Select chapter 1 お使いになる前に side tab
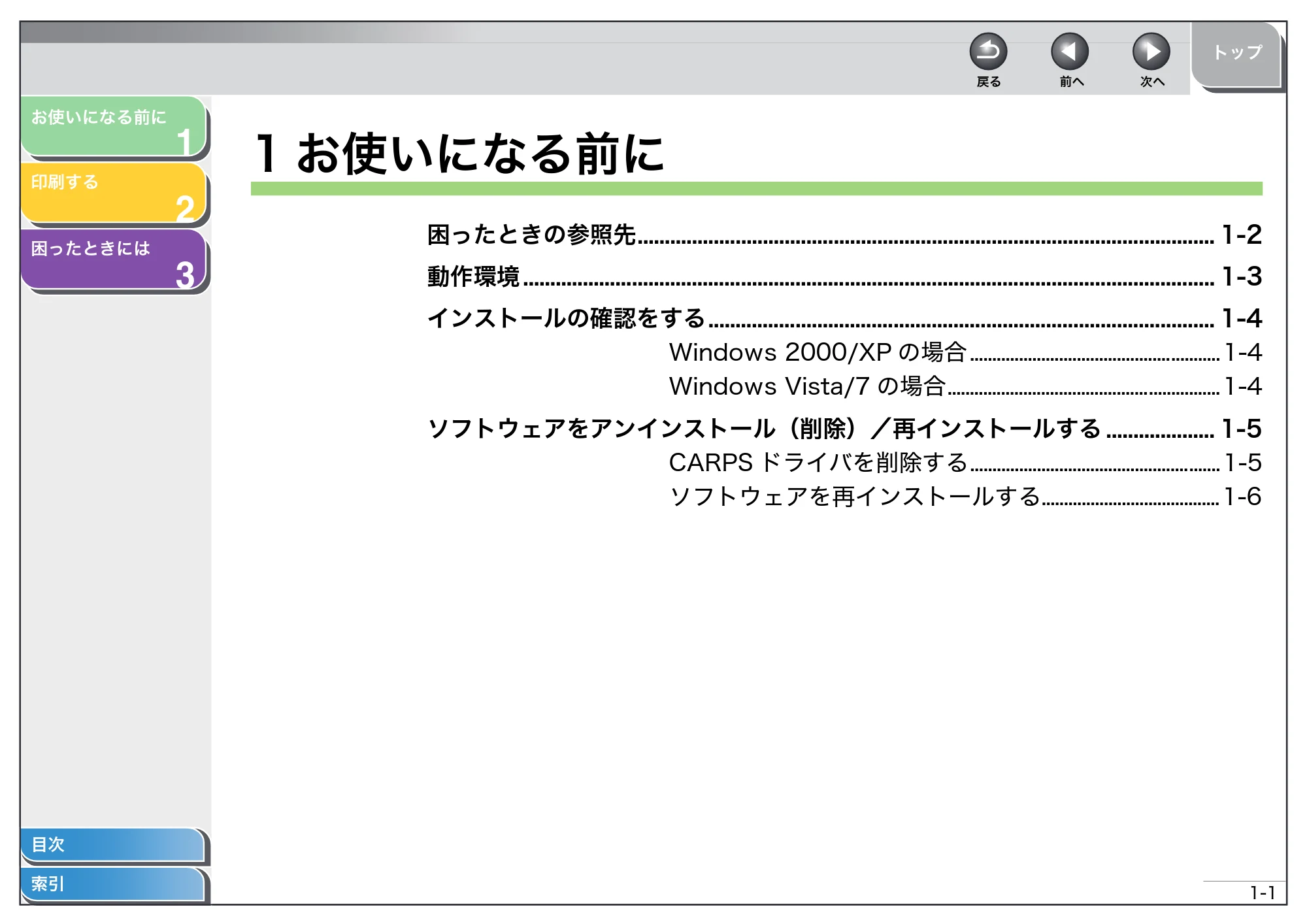Viewport: 1307px width, 924px height. click(x=114, y=127)
